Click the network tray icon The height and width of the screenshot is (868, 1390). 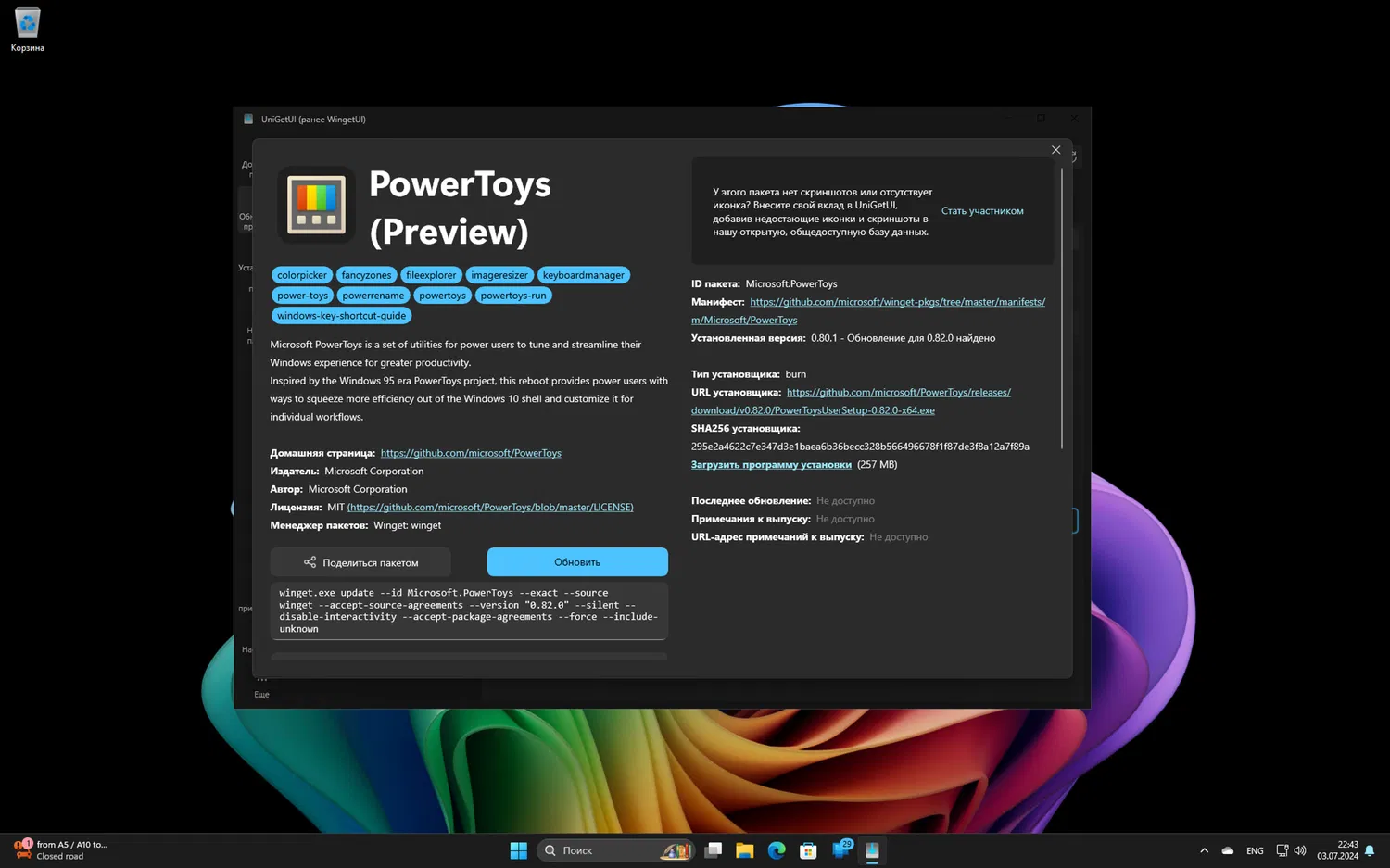1283,850
